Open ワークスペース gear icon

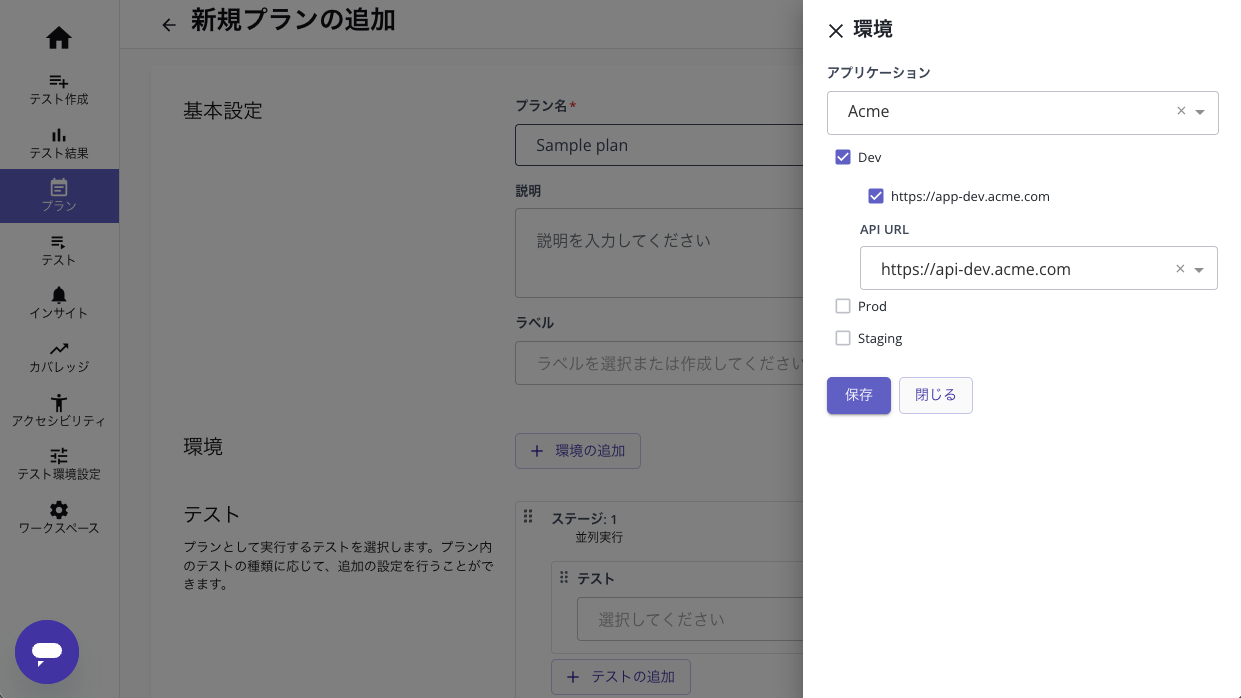59,510
